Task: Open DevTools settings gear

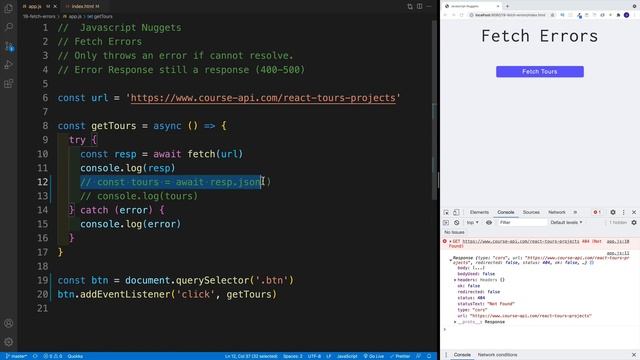Action: coord(613,212)
